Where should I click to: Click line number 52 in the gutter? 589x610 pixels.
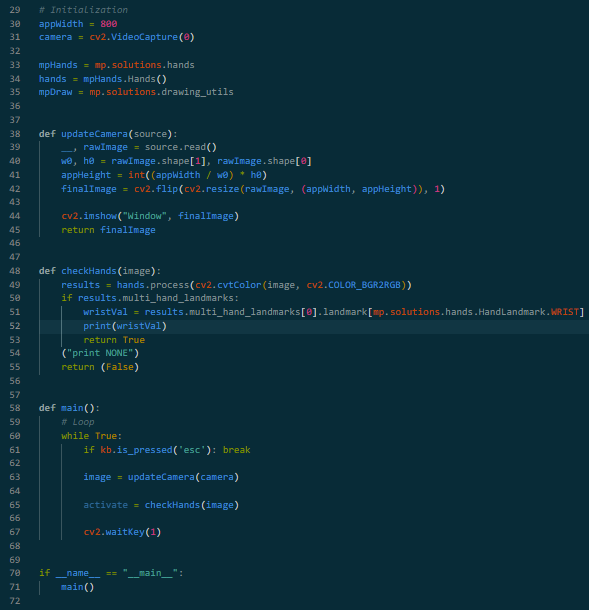click(15, 326)
